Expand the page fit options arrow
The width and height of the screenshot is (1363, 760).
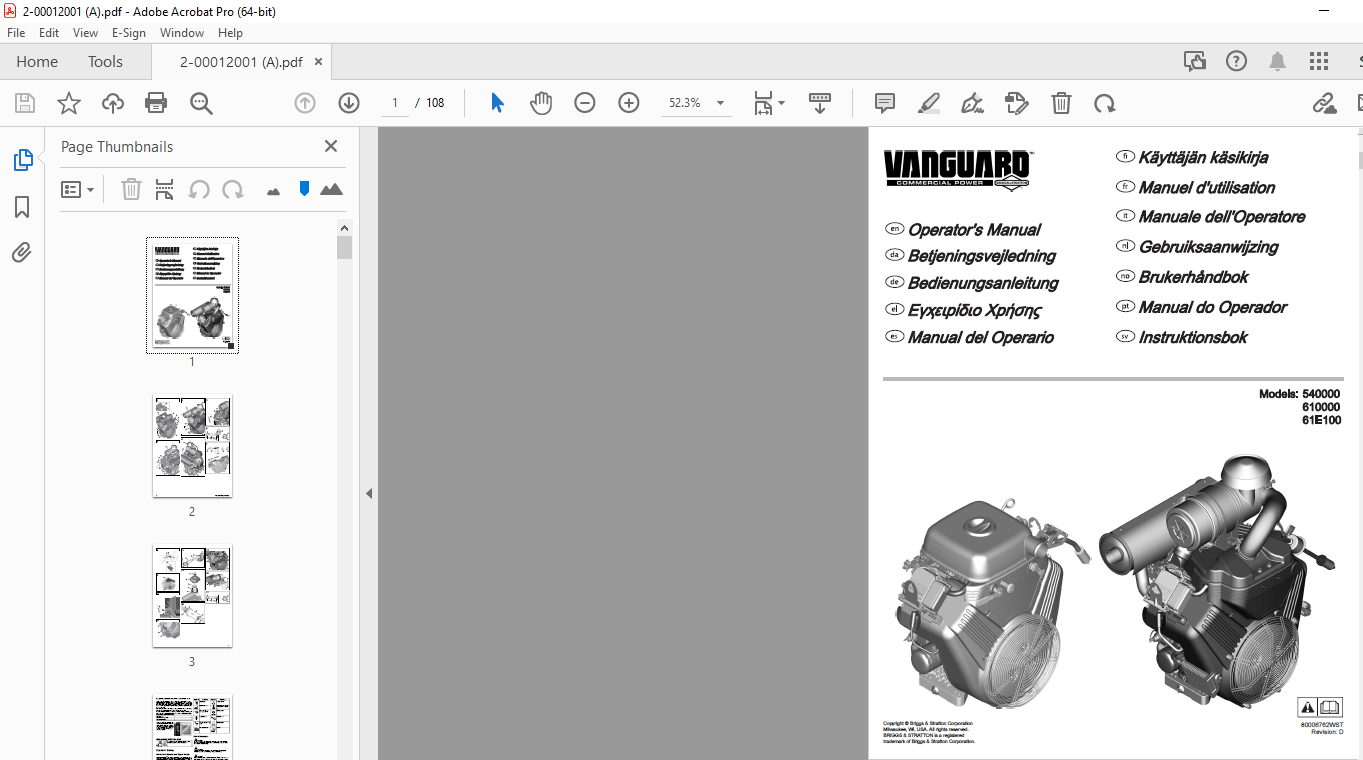click(782, 103)
